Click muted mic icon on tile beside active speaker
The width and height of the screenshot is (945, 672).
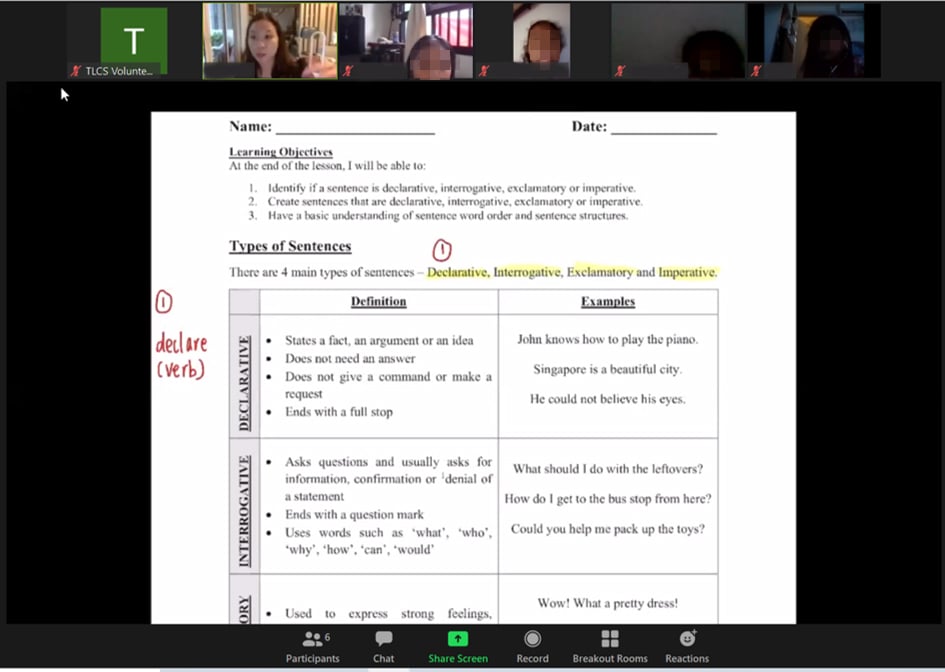pos(346,71)
